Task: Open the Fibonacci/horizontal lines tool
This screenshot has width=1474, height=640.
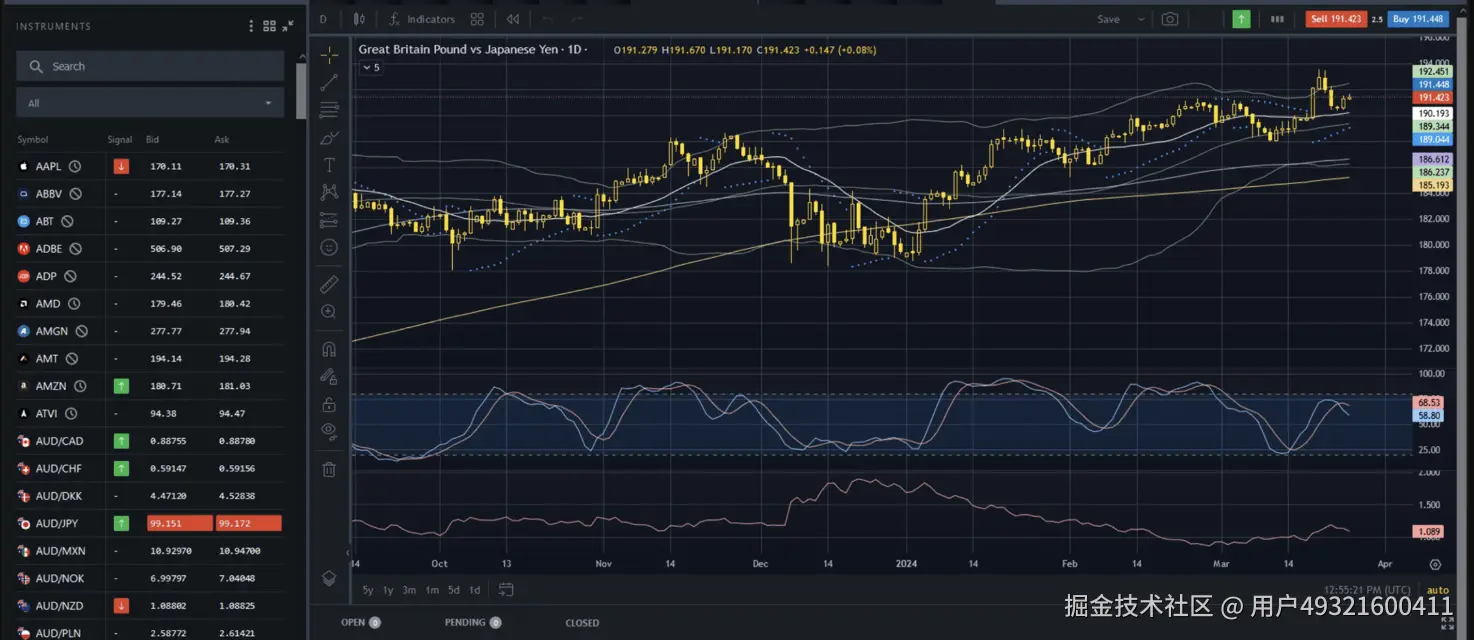Action: point(329,110)
